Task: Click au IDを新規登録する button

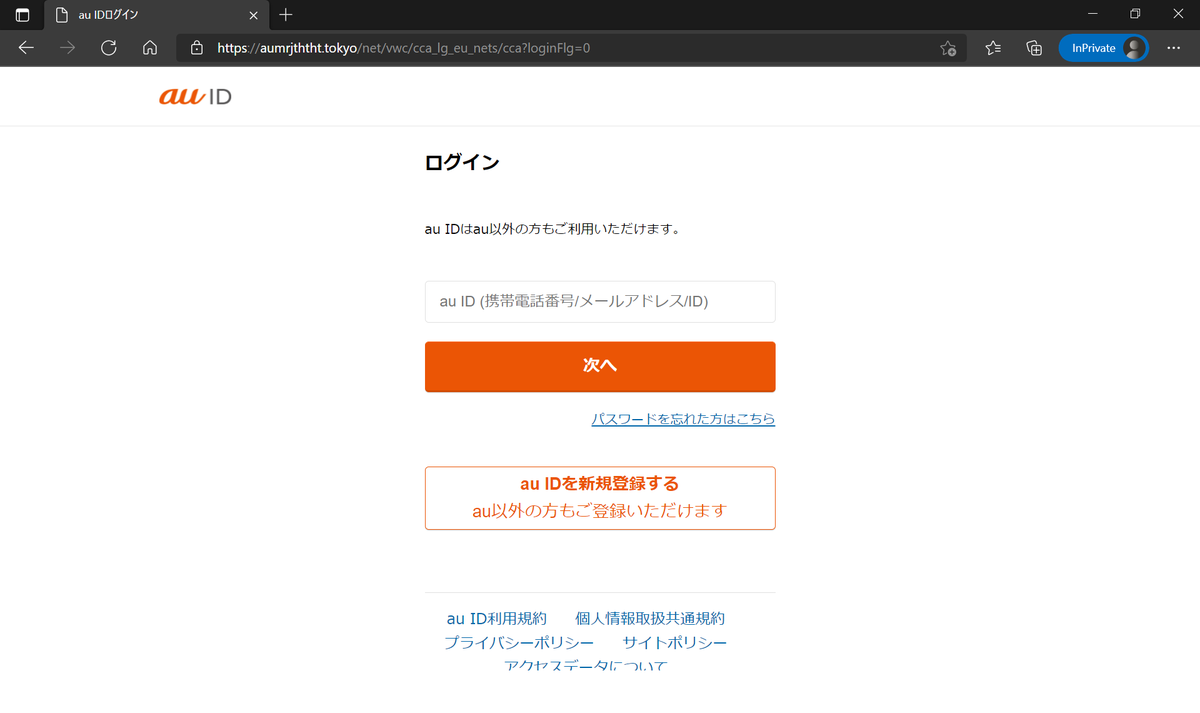Action: [x=600, y=498]
